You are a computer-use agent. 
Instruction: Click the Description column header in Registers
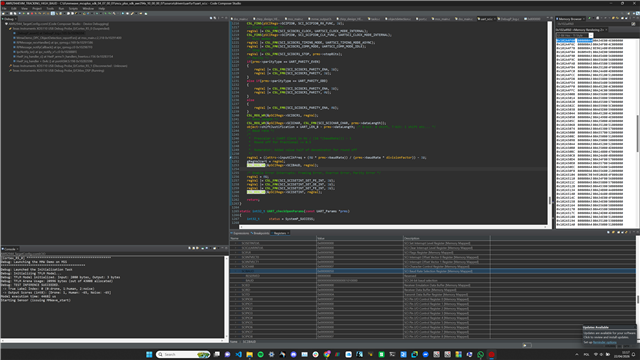(x=447, y=238)
